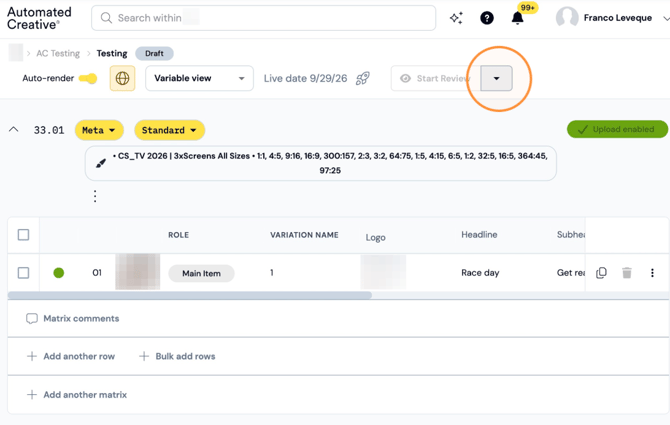The height and width of the screenshot is (425, 670).
Task: Click the matrix number 33.01
Action: (49, 130)
